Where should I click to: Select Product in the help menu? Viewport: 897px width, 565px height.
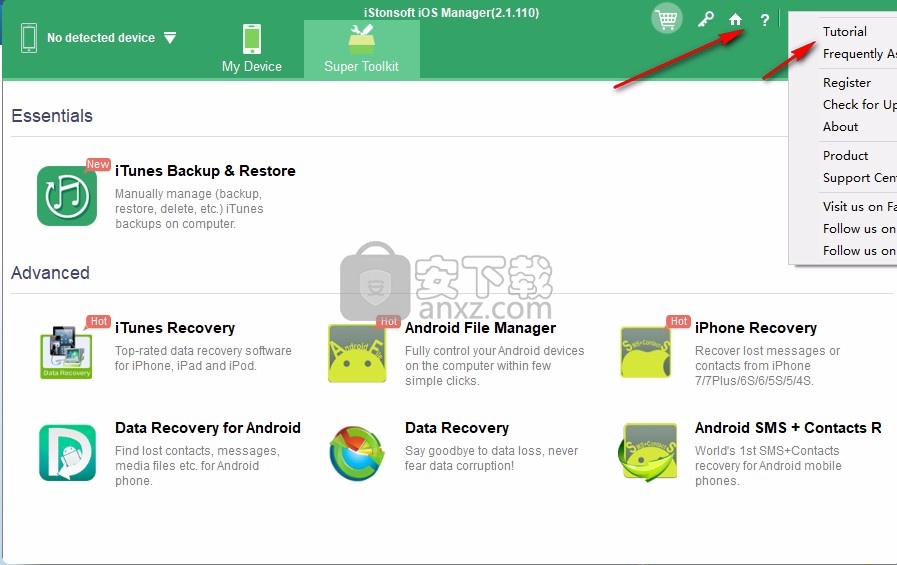pyautogui.click(x=845, y=156)
